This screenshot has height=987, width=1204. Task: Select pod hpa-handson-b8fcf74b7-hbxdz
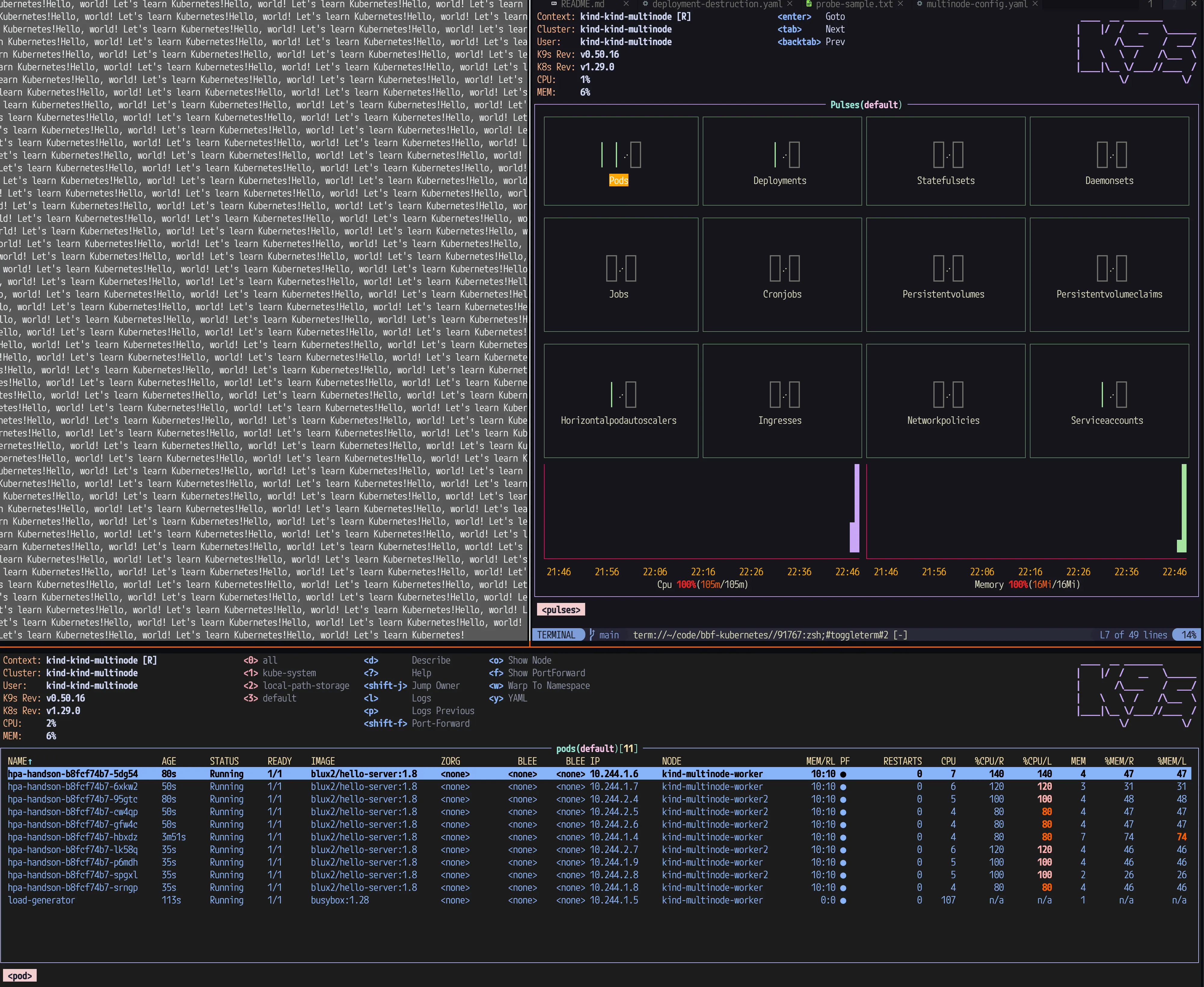point(72,837)
